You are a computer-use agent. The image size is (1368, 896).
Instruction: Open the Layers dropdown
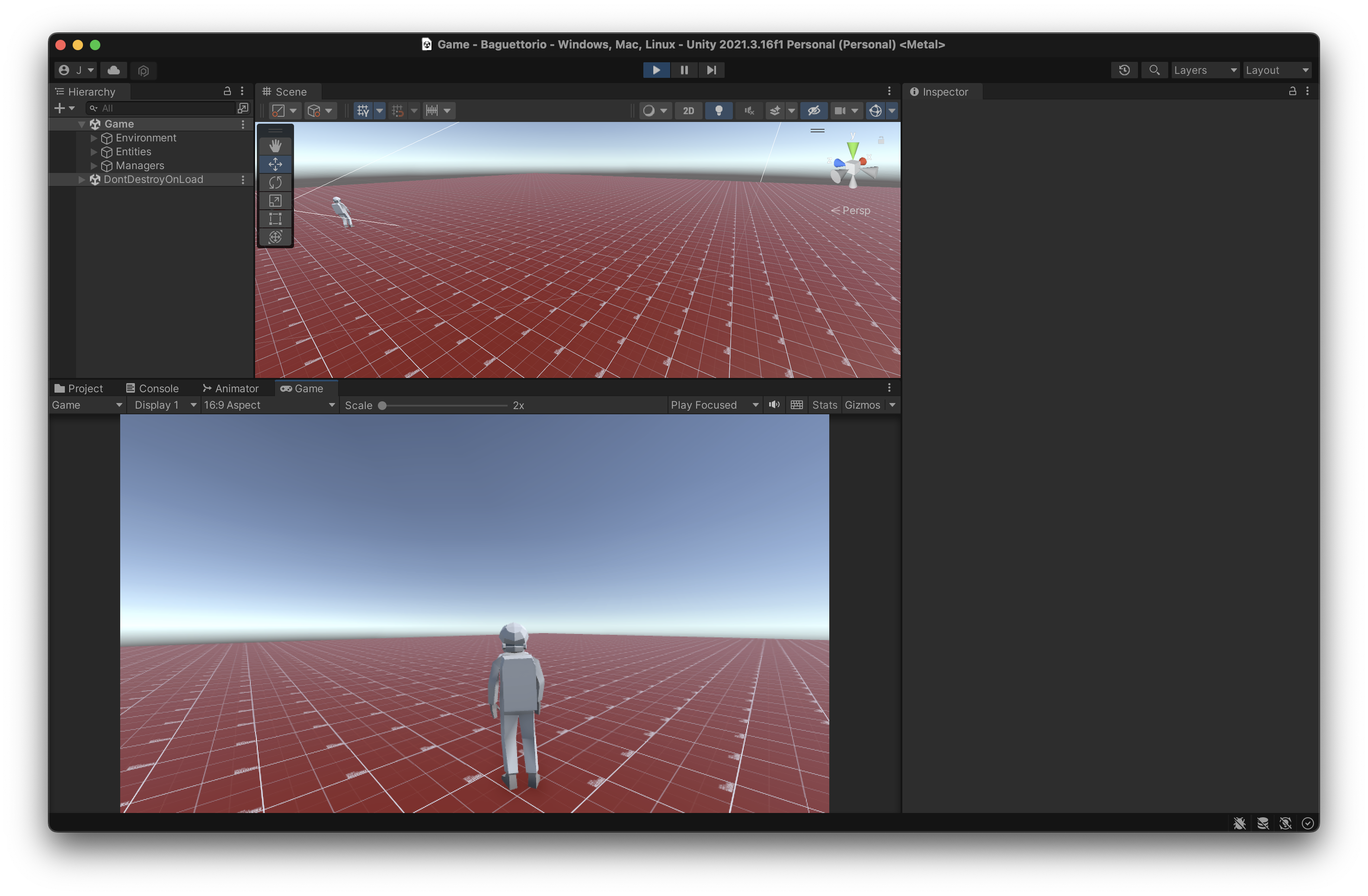[x=1205, y=70]
